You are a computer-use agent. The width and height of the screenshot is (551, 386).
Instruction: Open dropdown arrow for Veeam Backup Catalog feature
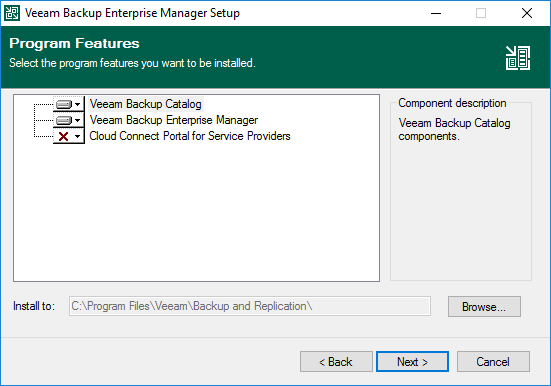78,104
